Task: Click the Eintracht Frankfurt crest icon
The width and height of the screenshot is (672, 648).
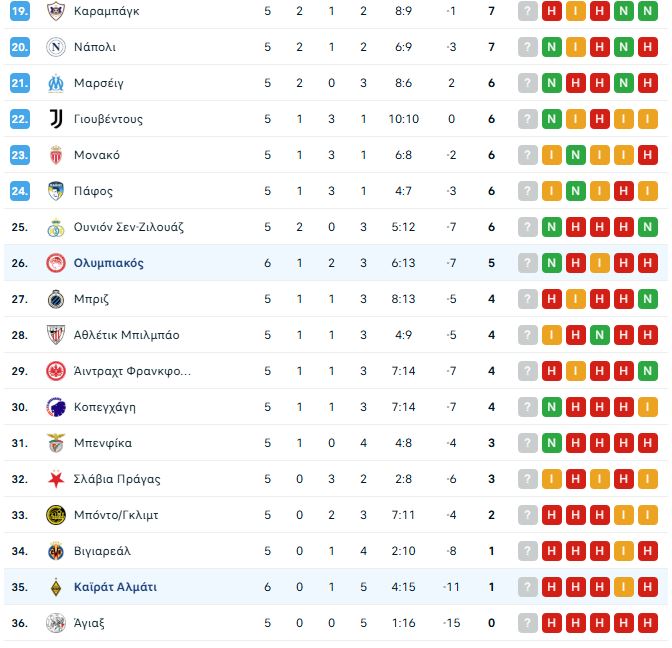Action: coord(55,371)
